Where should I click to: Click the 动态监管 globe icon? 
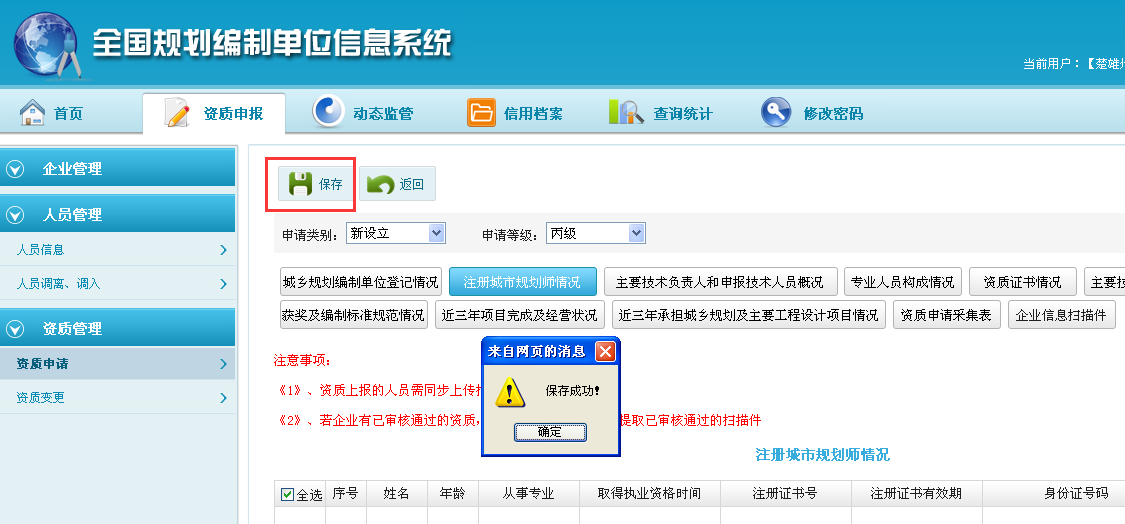point(328,112)
